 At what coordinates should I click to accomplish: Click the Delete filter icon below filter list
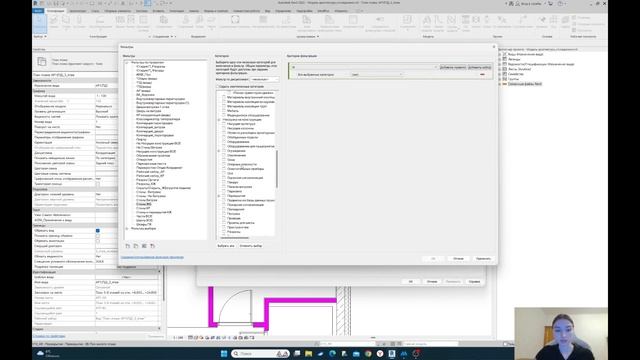[x=153, y=246]
